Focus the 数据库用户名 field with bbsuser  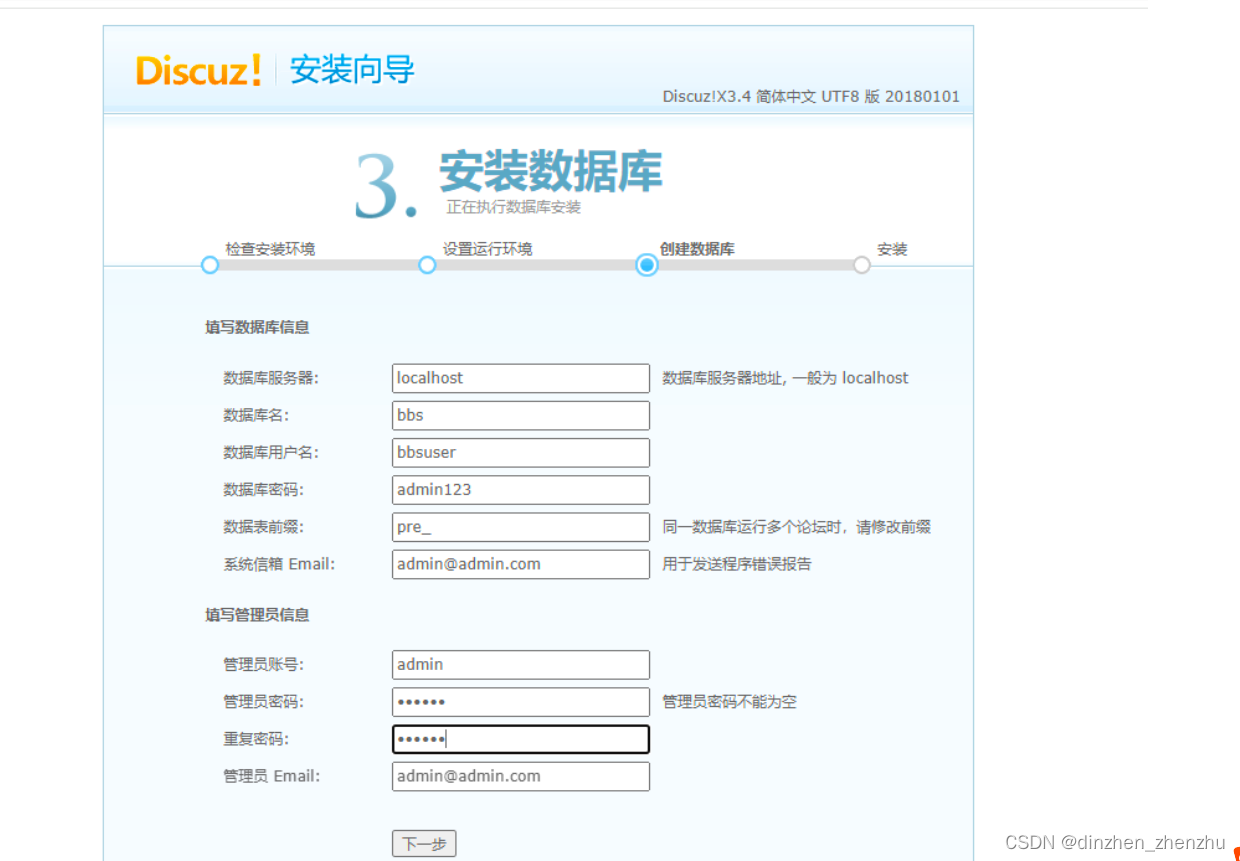tap(521, 452)
